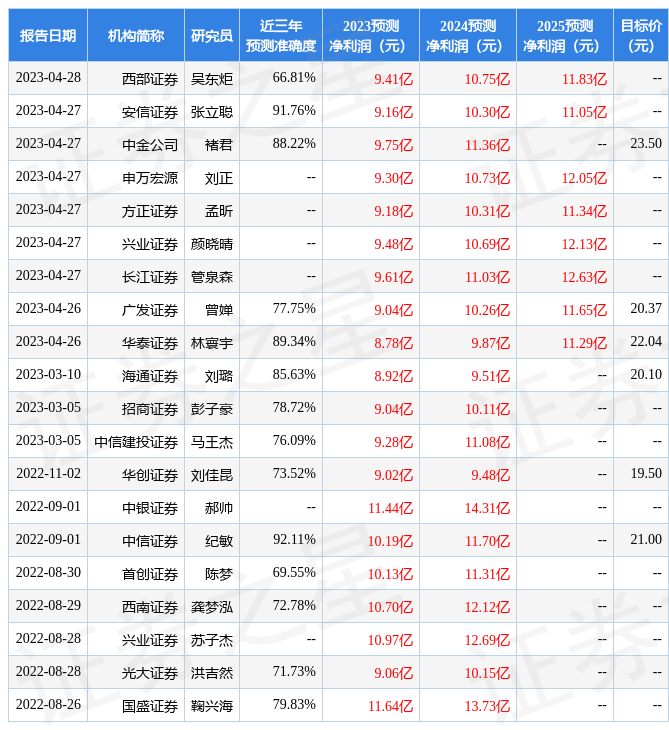Click researcher name 龚梦泓
Screen dimensions: 669x730
pos(212,608)
